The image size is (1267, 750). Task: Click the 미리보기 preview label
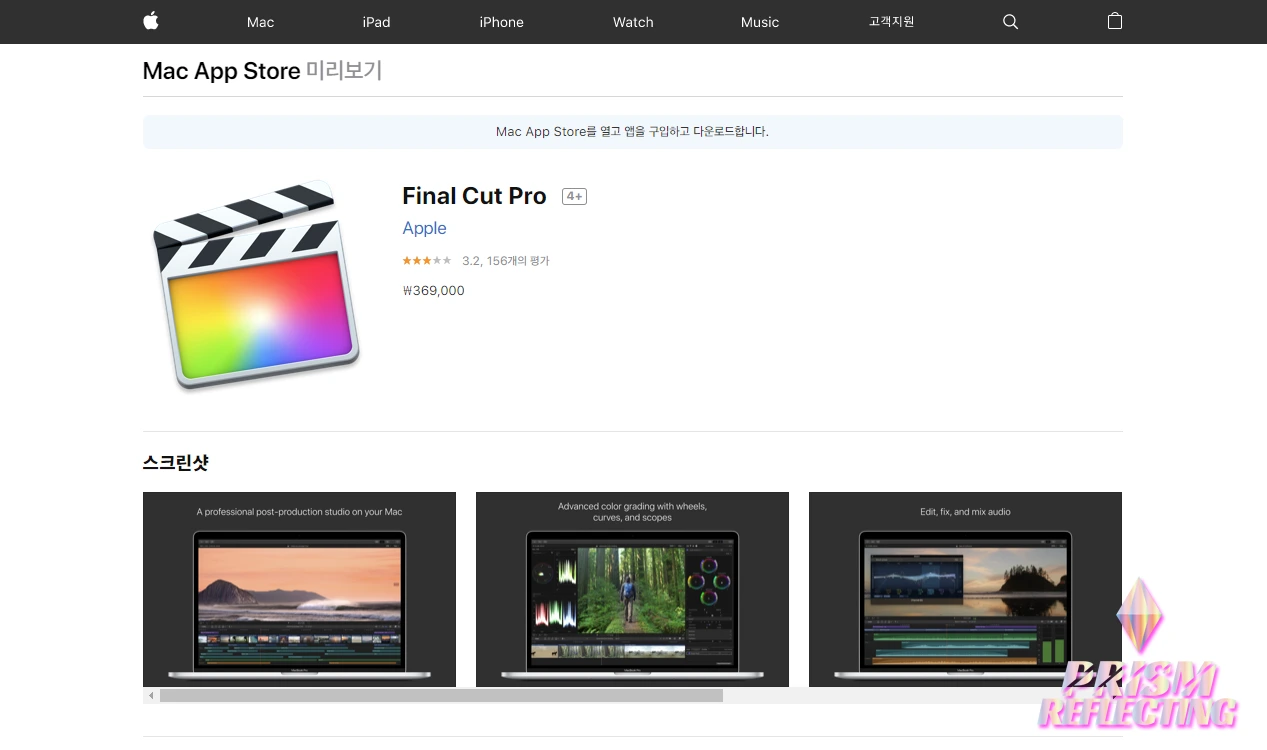(344, 71)
